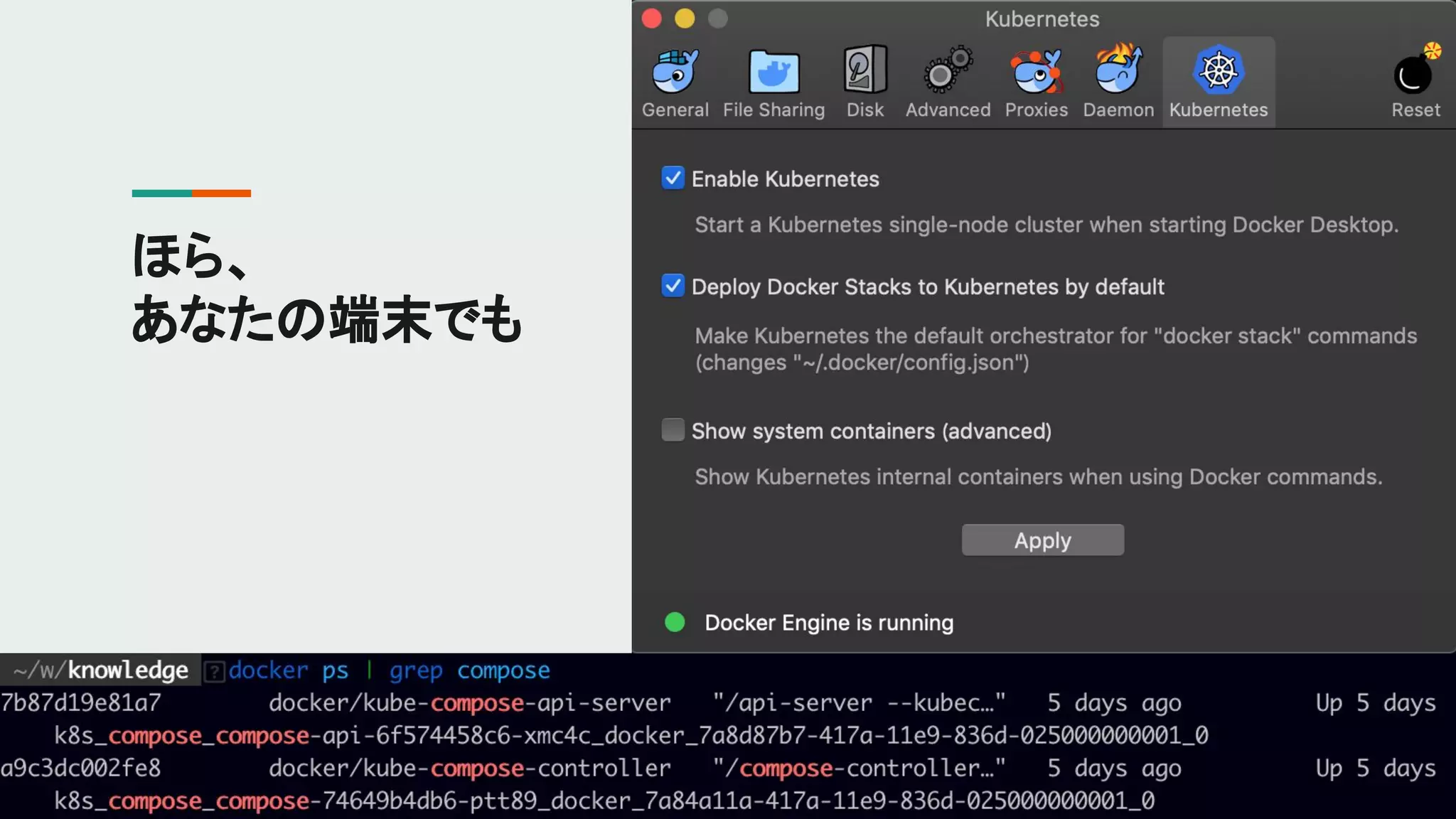The width and height of the screenshot is (1456, 819).
Task: Click the '/compose-controller…' command column text
Action: coord(860,769)
